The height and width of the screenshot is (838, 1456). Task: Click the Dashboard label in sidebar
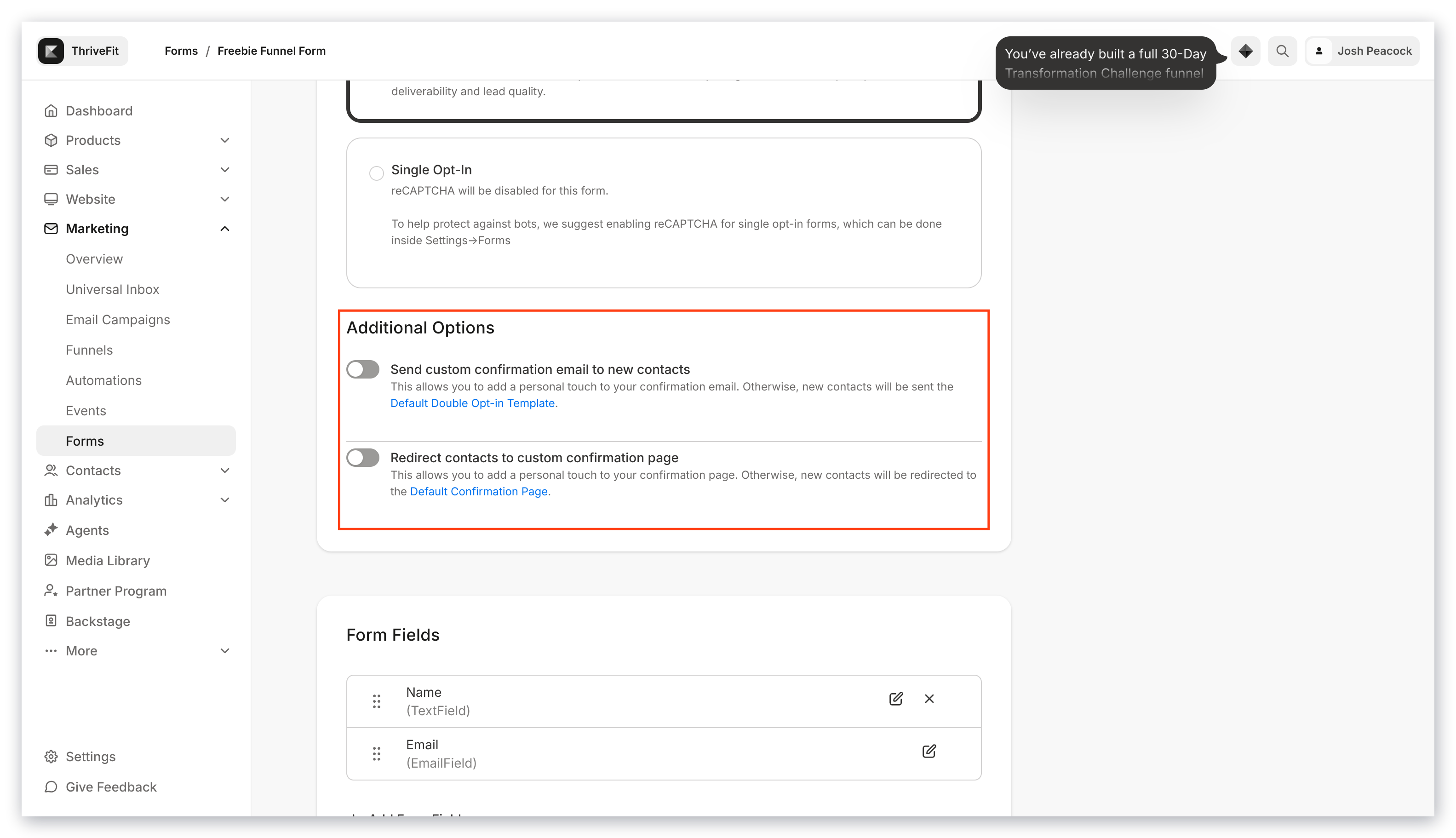[x=99, y=110]
